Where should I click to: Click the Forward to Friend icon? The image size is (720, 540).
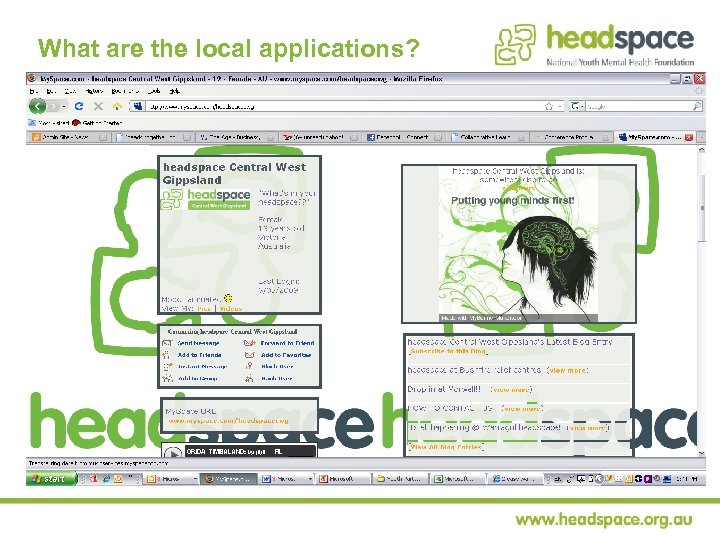pos(249,343)
